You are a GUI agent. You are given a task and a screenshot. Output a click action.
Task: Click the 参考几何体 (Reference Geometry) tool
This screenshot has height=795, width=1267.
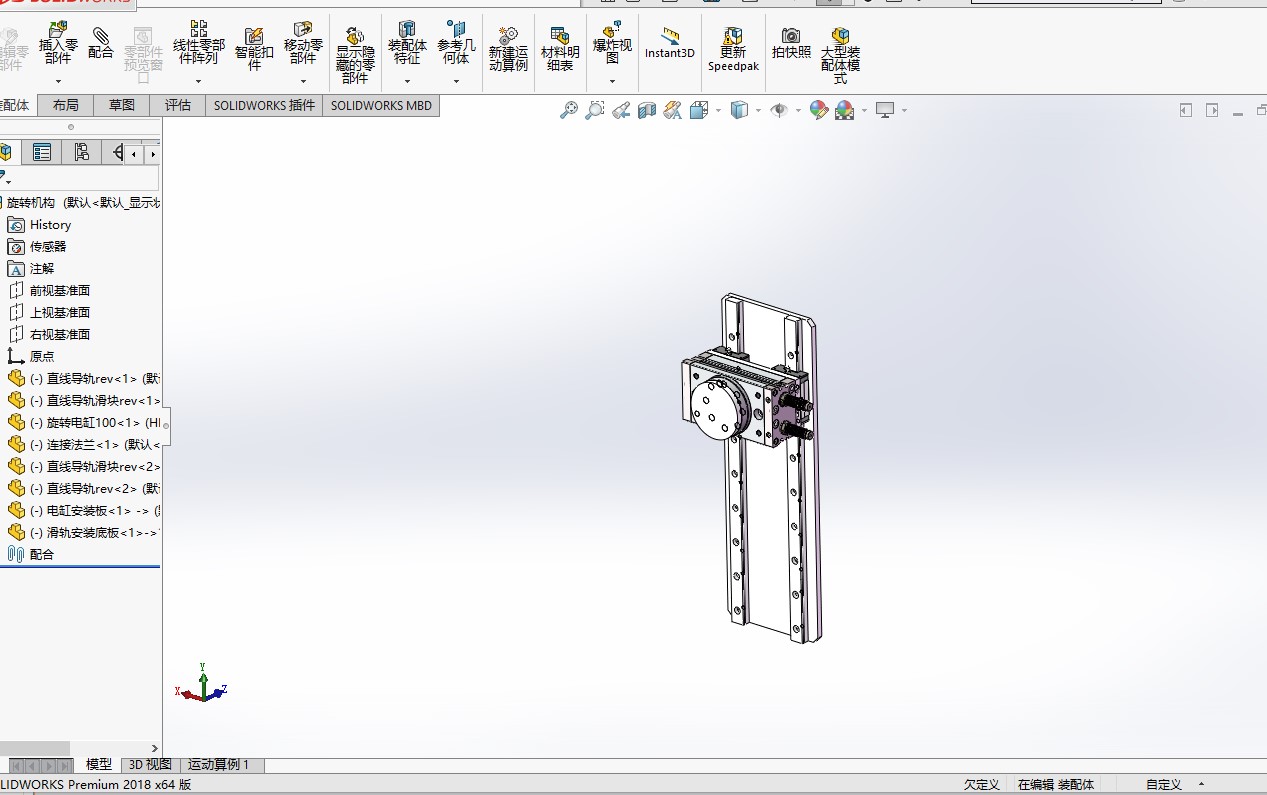456,43
